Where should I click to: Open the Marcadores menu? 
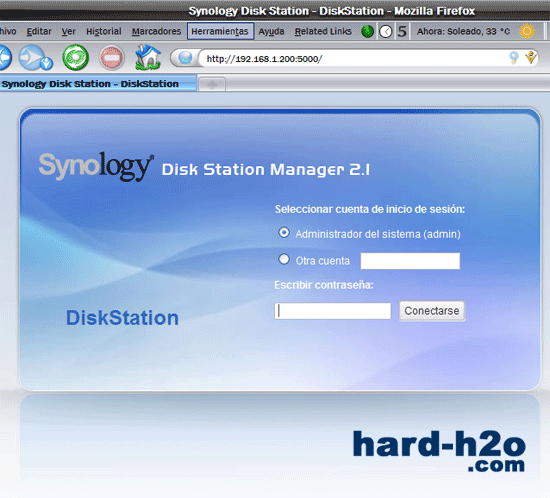coord(156,32)
